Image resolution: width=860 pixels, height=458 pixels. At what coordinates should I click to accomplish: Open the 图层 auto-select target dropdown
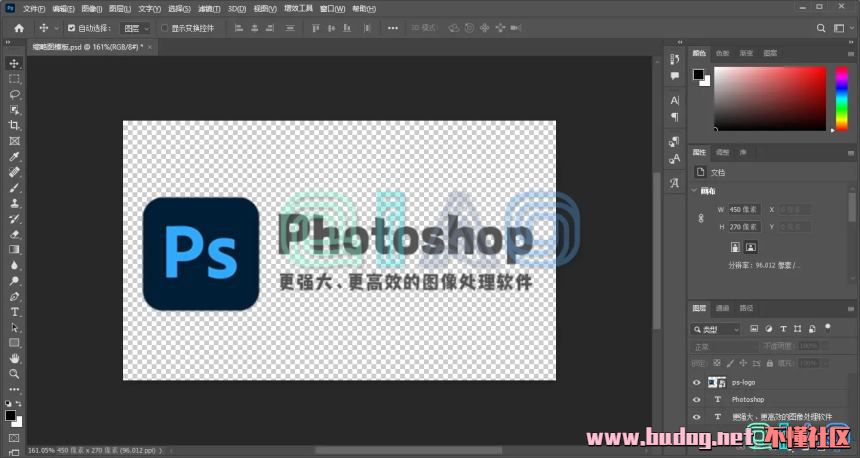135,28
